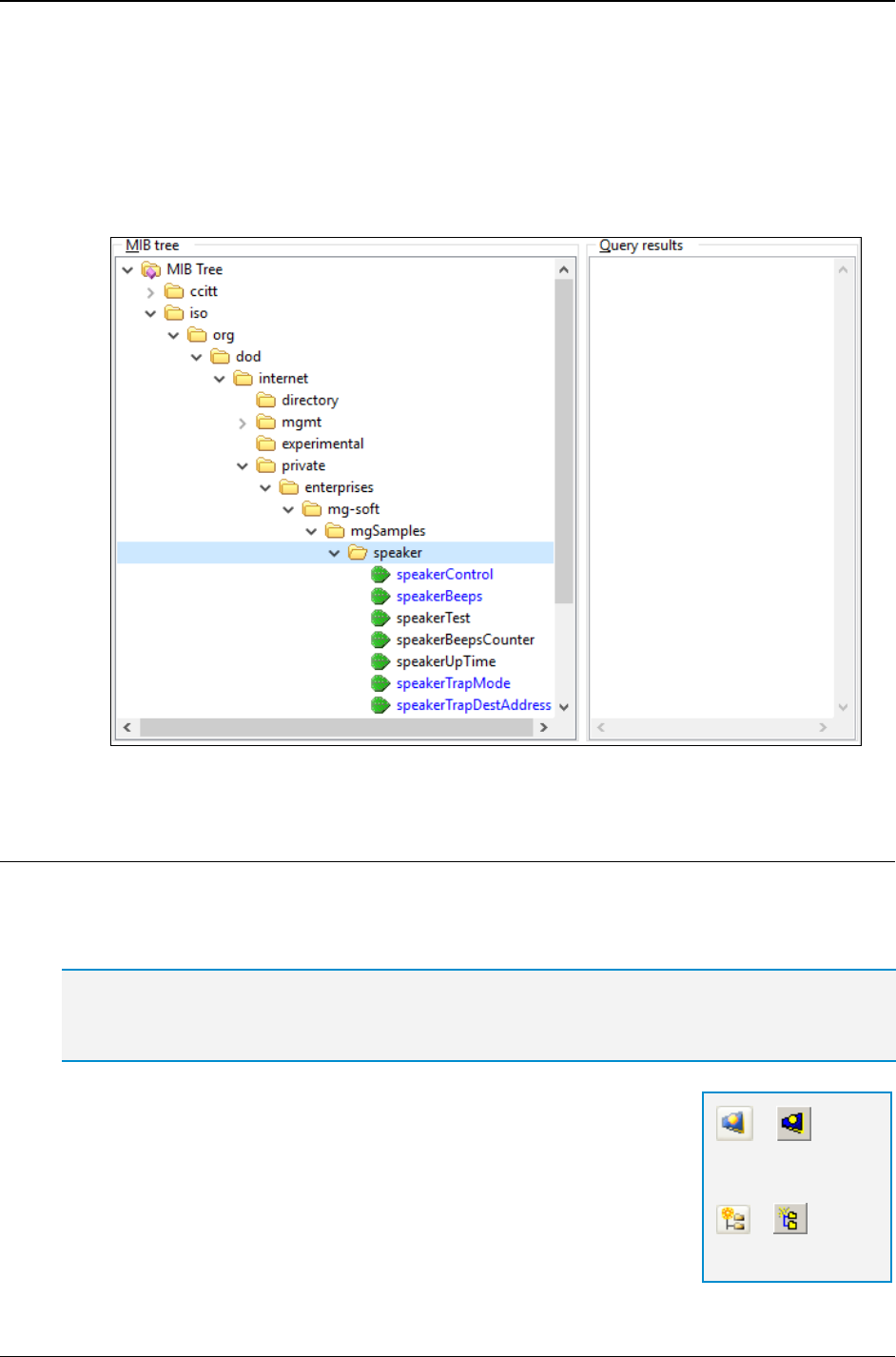Click MIB tree vertical scrollbar up arrow
The image size is (896, 1357).
(564, 269)
